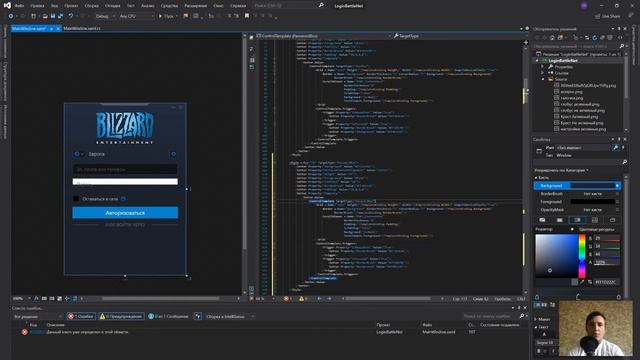Open the Debug configuration dropdown
640x360 pixels.
[104, 16]
